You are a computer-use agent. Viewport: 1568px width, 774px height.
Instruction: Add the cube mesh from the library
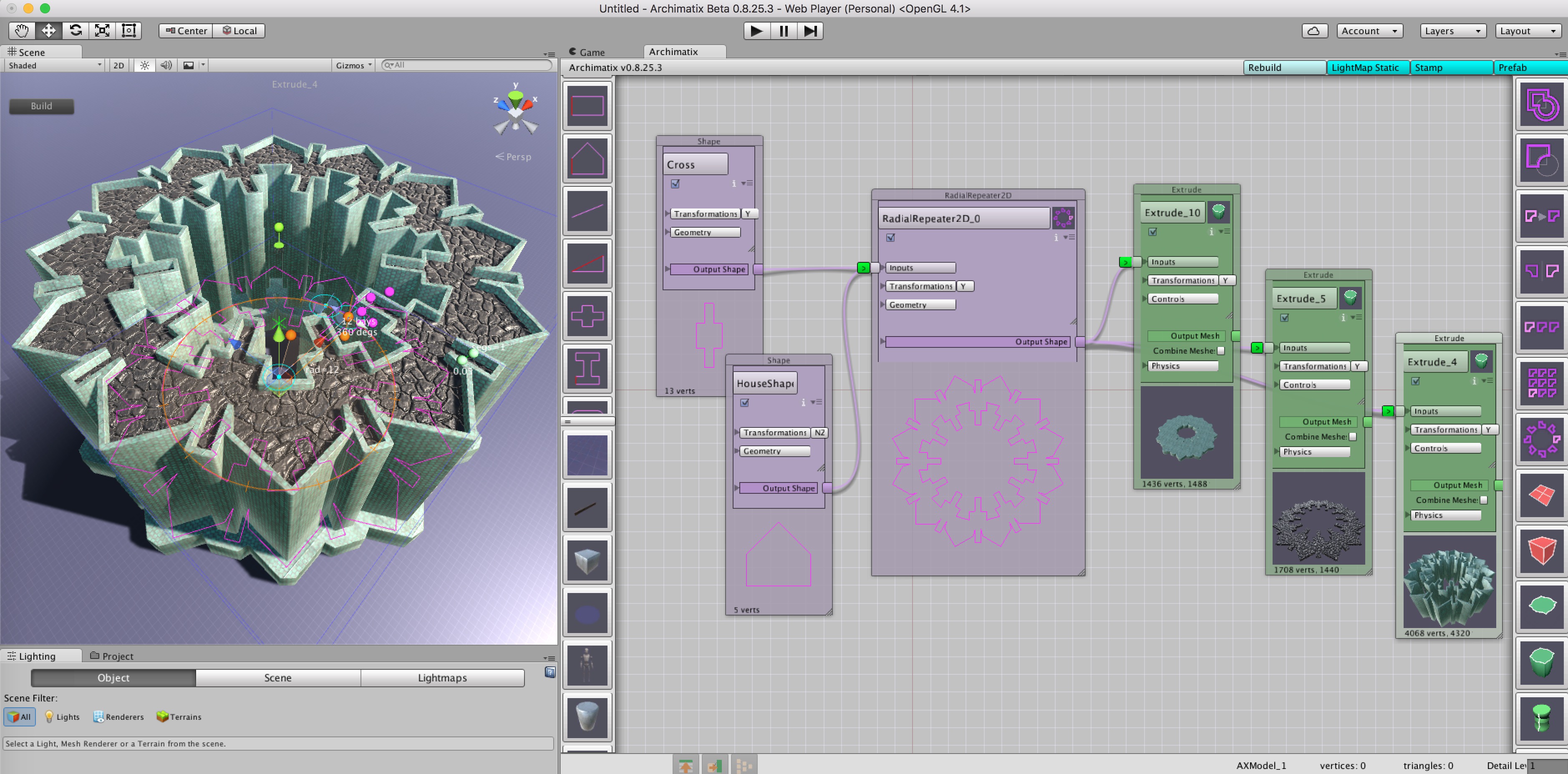tap(587, 560)
